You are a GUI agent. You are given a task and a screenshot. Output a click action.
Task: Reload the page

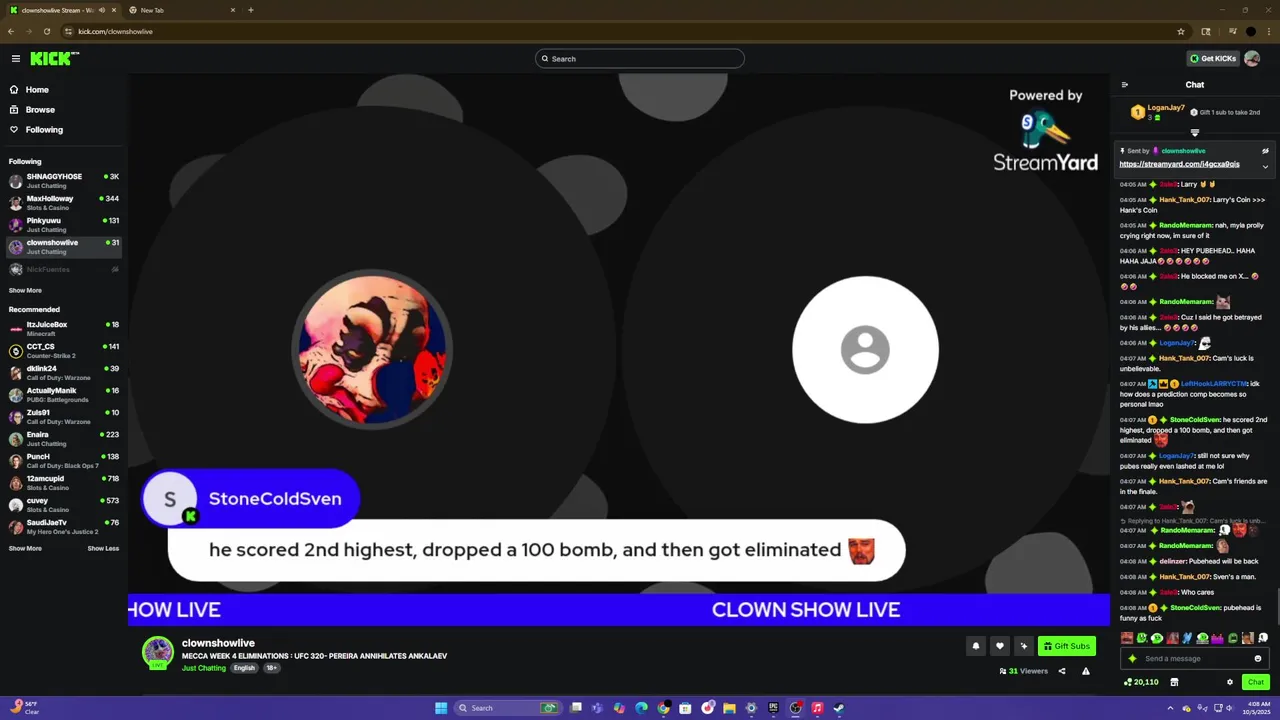point(46,31)
